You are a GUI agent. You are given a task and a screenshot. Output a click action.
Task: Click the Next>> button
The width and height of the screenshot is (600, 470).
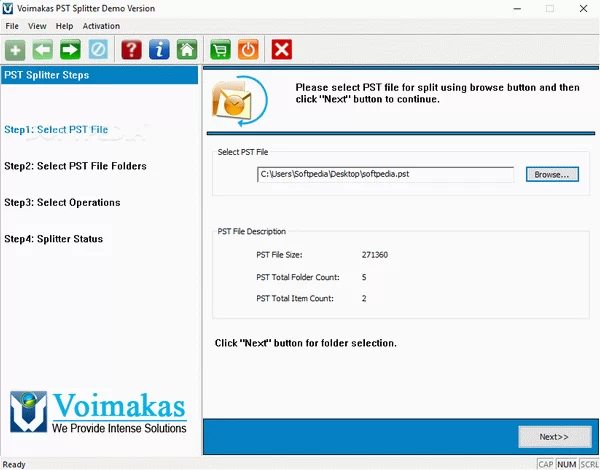pos(553,436)
